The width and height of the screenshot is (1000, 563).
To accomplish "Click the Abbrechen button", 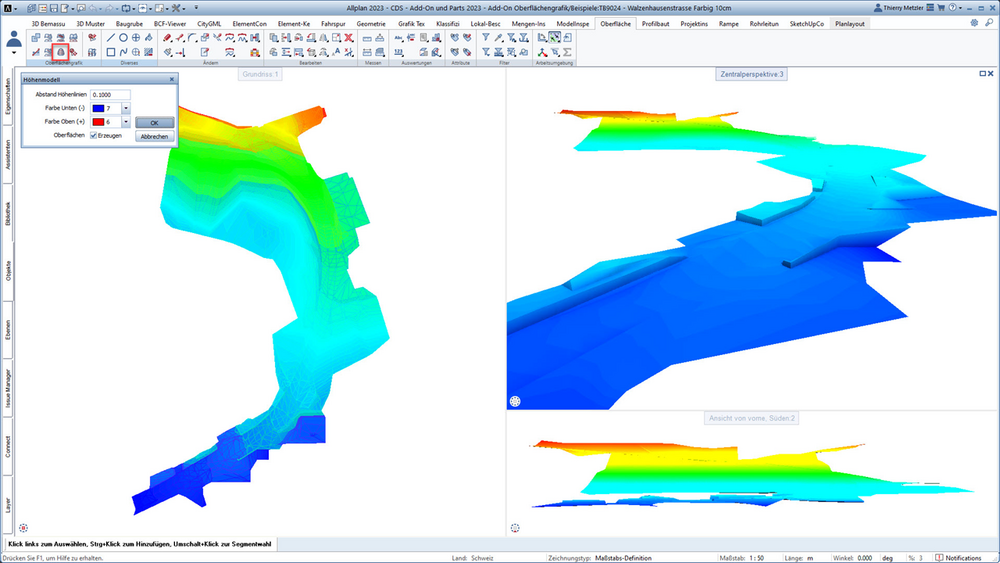I will (154, 136).
